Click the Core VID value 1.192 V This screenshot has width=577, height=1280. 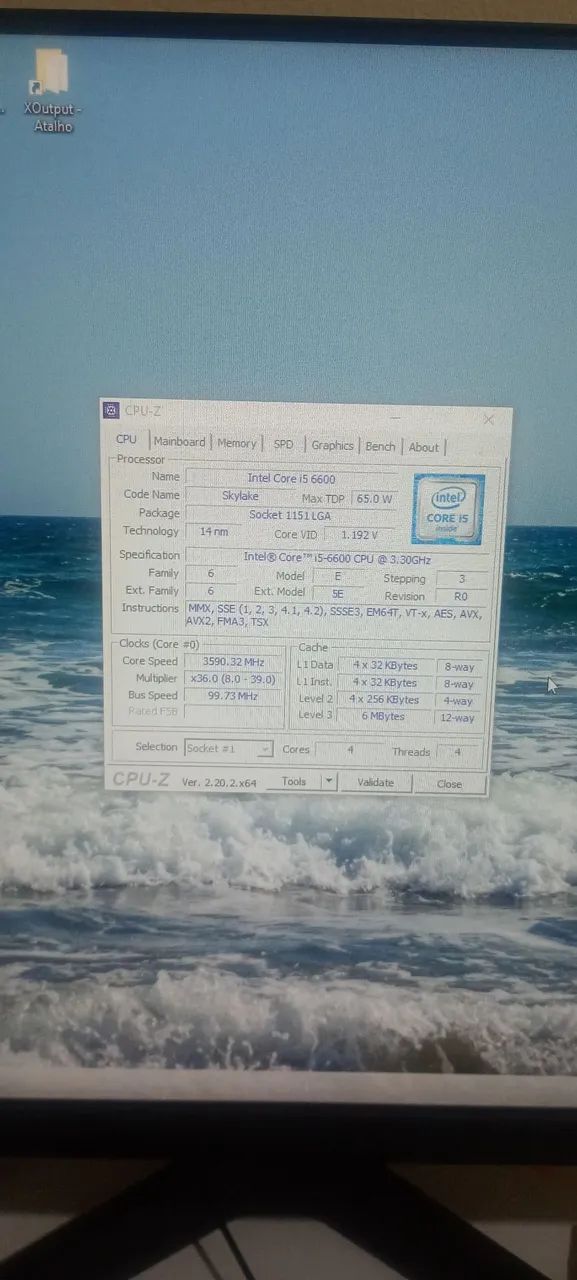[x=360, y=534]
